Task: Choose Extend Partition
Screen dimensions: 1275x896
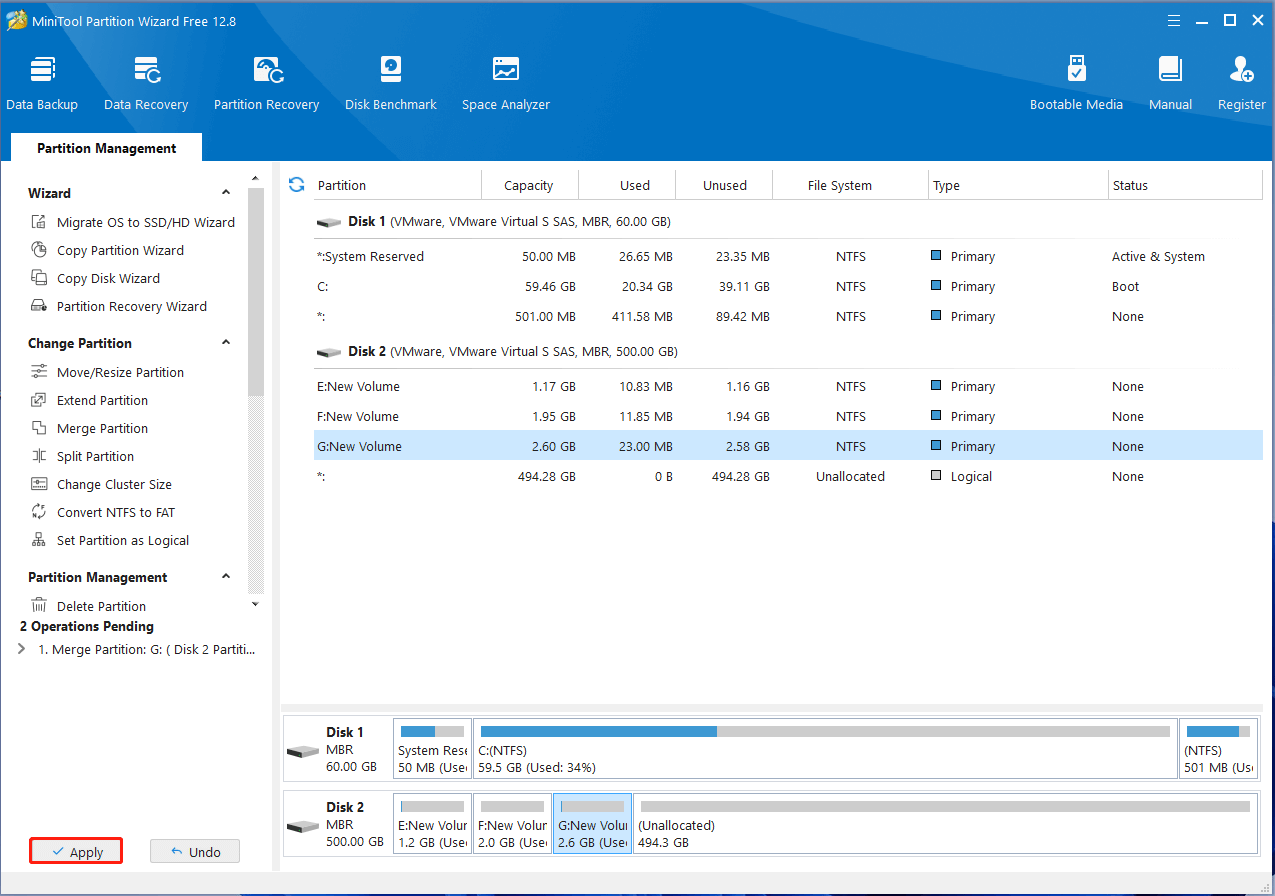Action: pyautogui.click(x=89, y=400)
